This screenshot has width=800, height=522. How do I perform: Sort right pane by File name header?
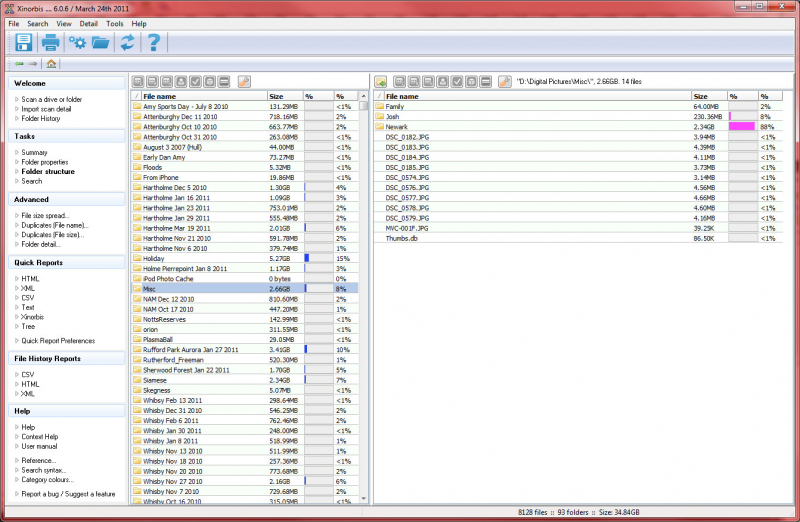[538, 96]
